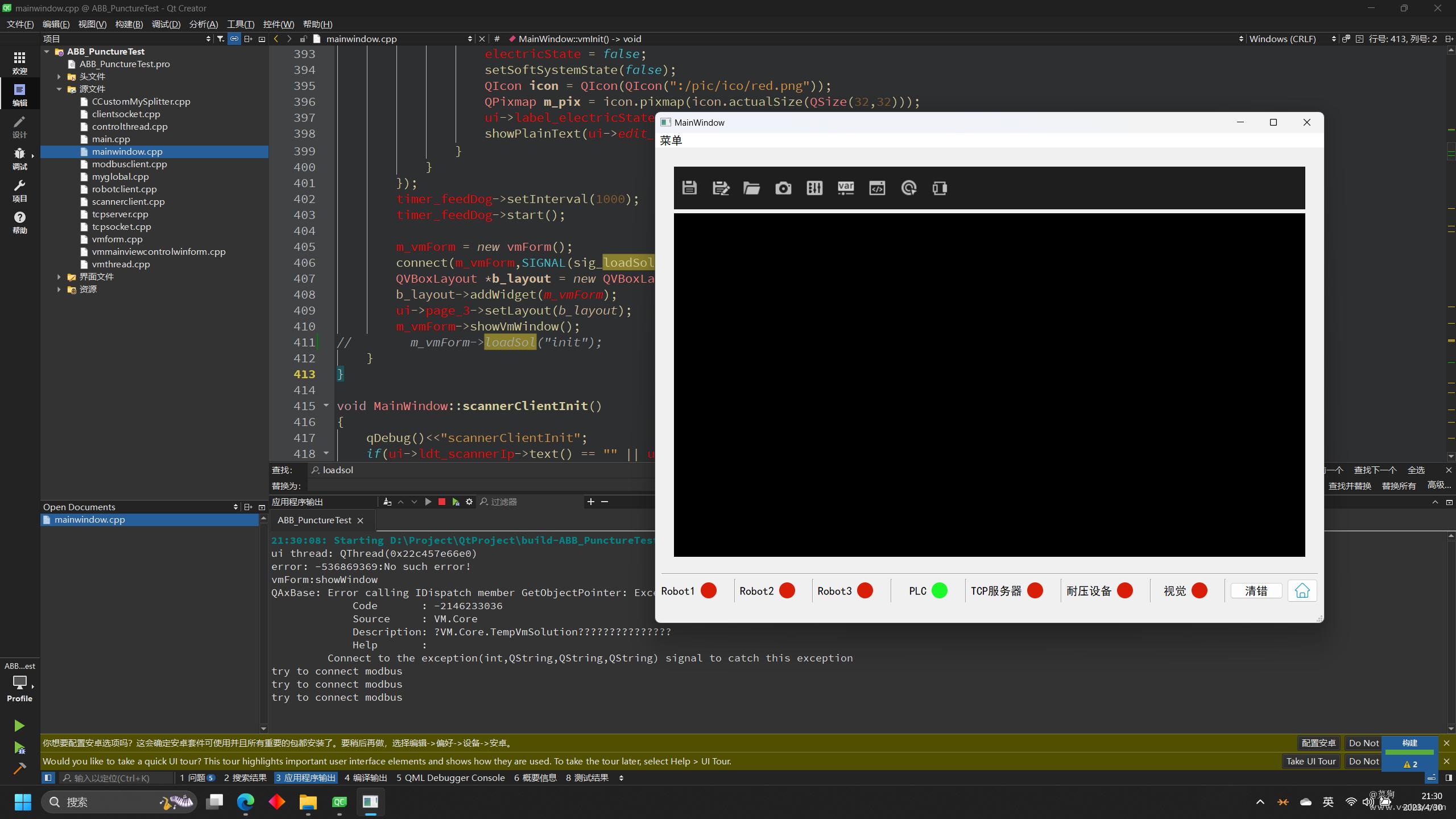Toggle the left sidebar visibility button
Image resolution: width=1456 pixels, height=819 pixels.
[x=48, y=777]
